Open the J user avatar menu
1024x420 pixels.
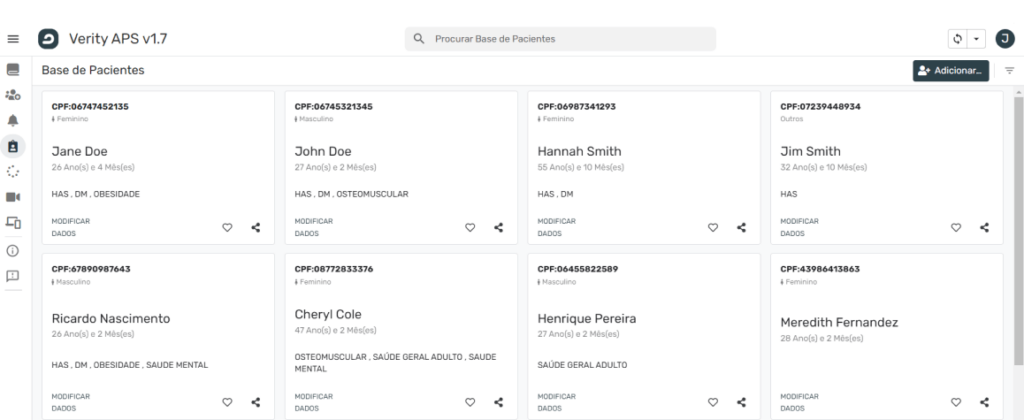pos(1003,38)
